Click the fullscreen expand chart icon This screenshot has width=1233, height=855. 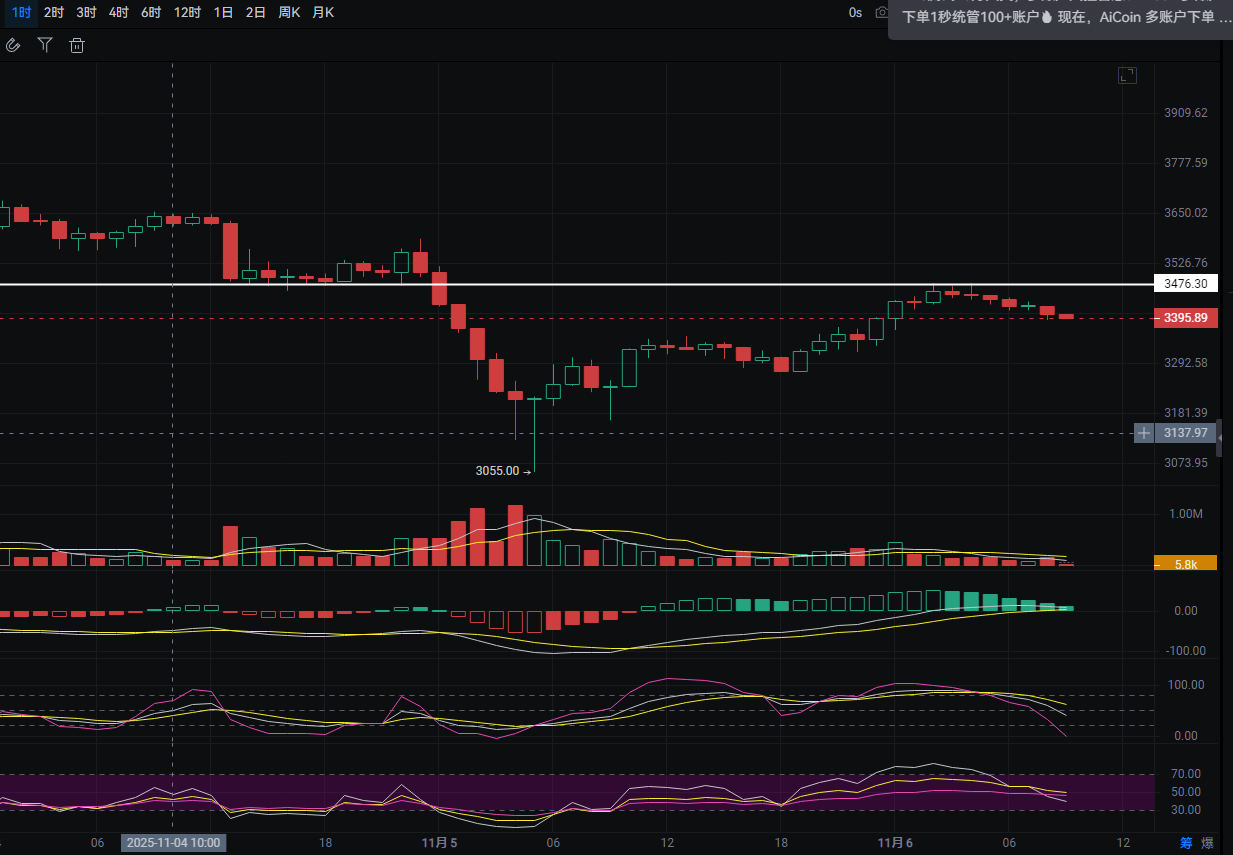click(x=1127, y=75)
